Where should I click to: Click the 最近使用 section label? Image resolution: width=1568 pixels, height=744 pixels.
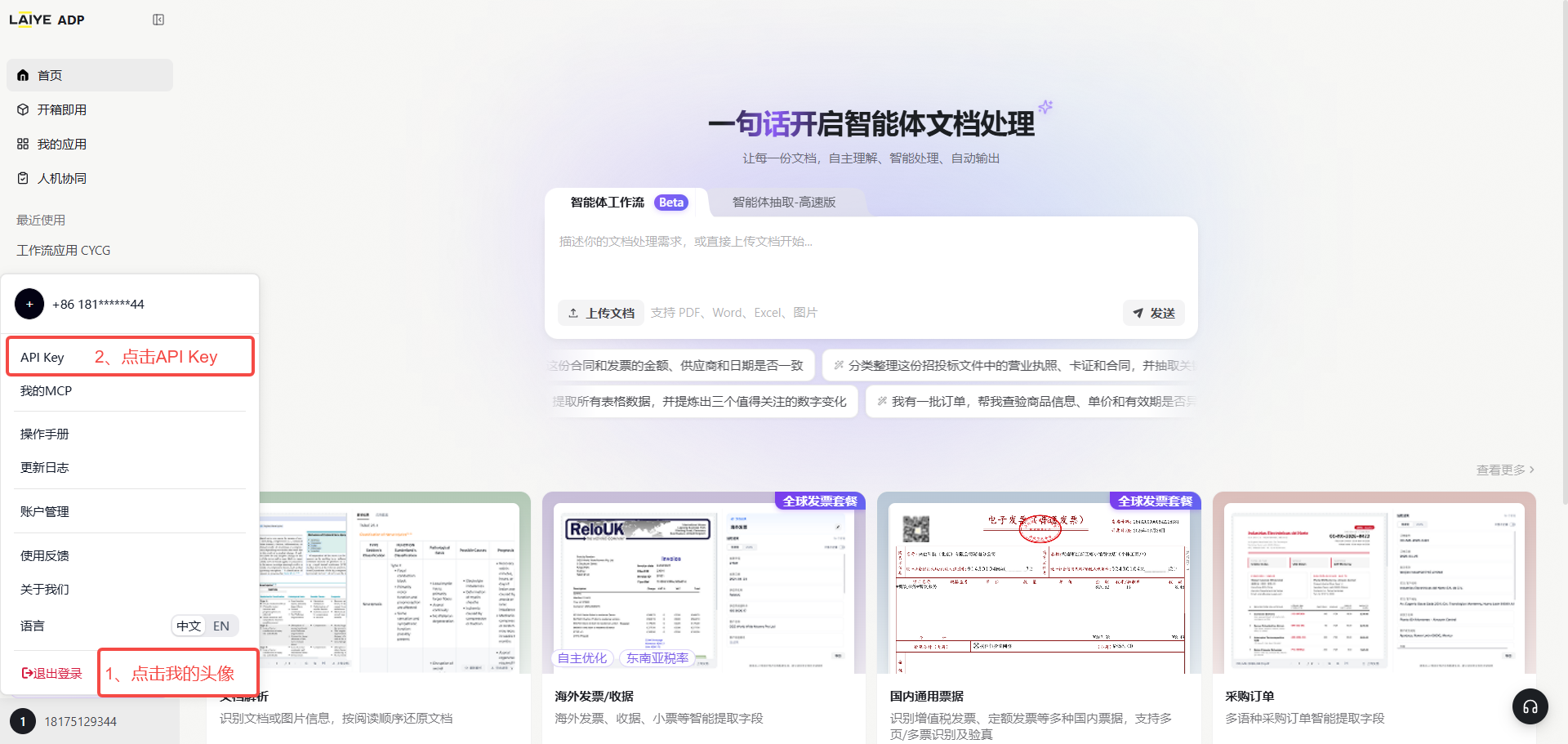[x=41, y=220]
